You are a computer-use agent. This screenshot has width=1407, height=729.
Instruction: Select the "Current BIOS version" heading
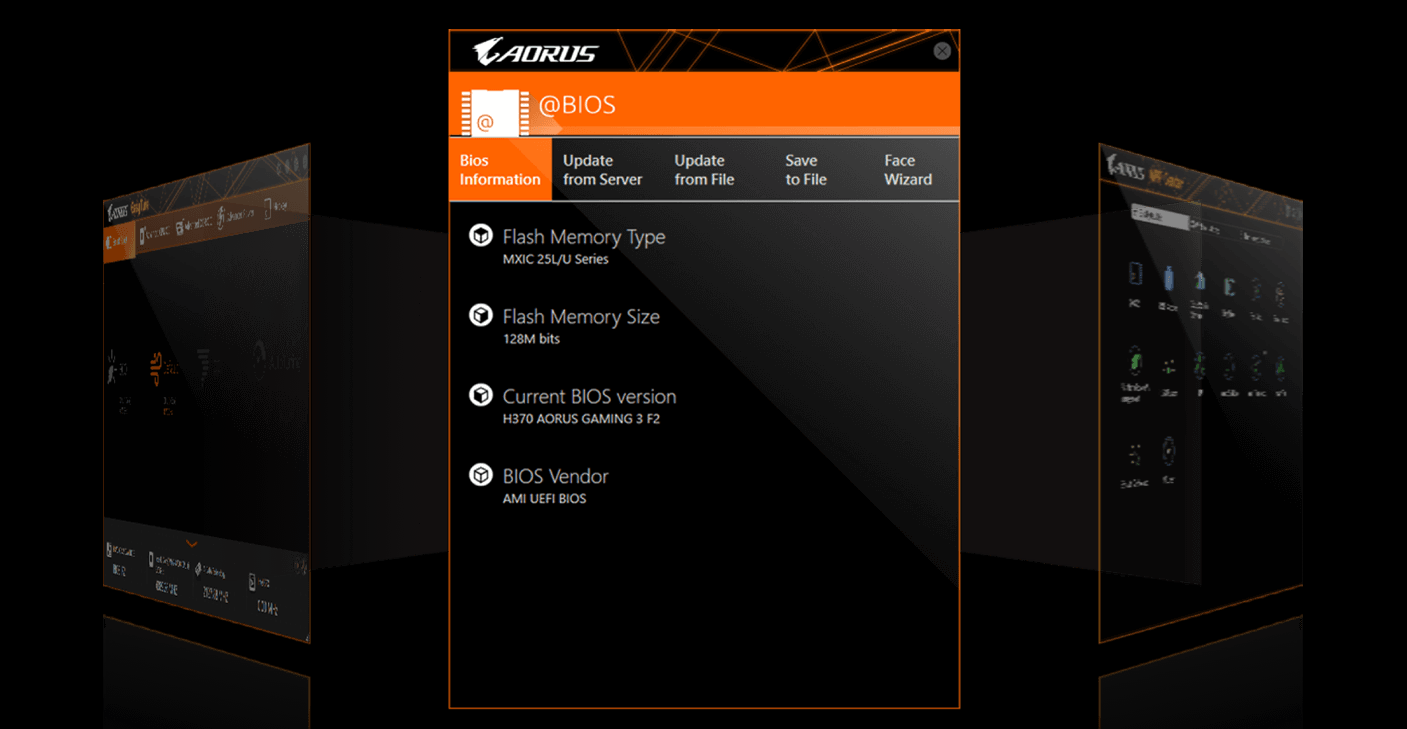point(589,397)
